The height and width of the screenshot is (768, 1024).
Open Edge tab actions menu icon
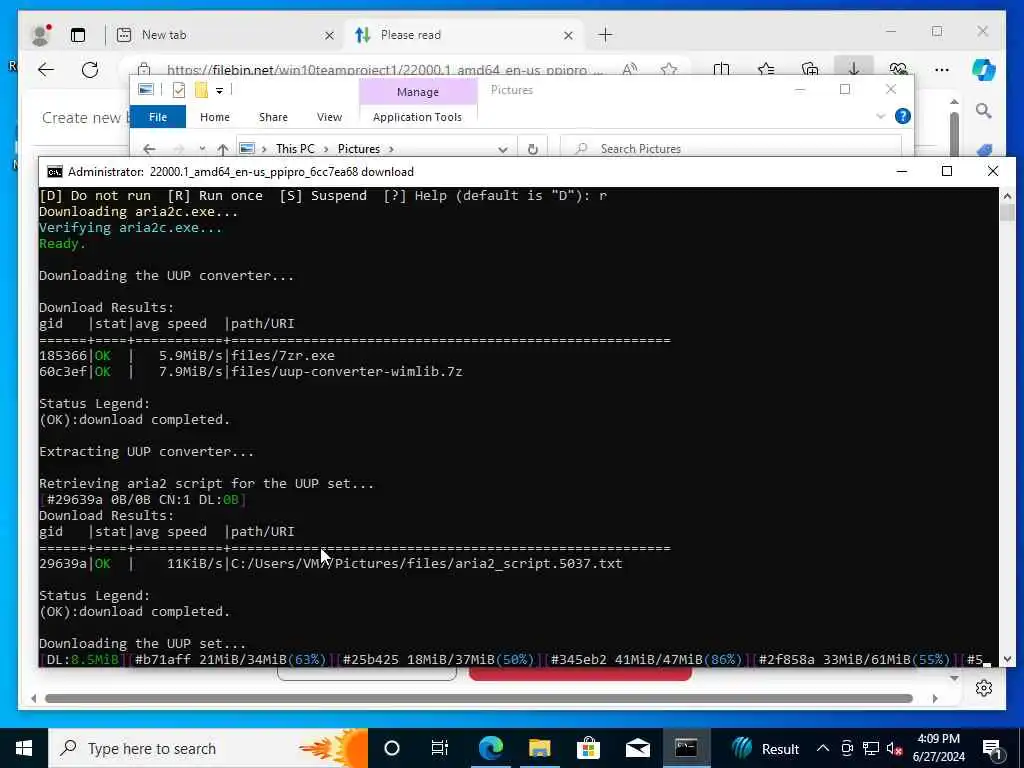tap(78, 35)
